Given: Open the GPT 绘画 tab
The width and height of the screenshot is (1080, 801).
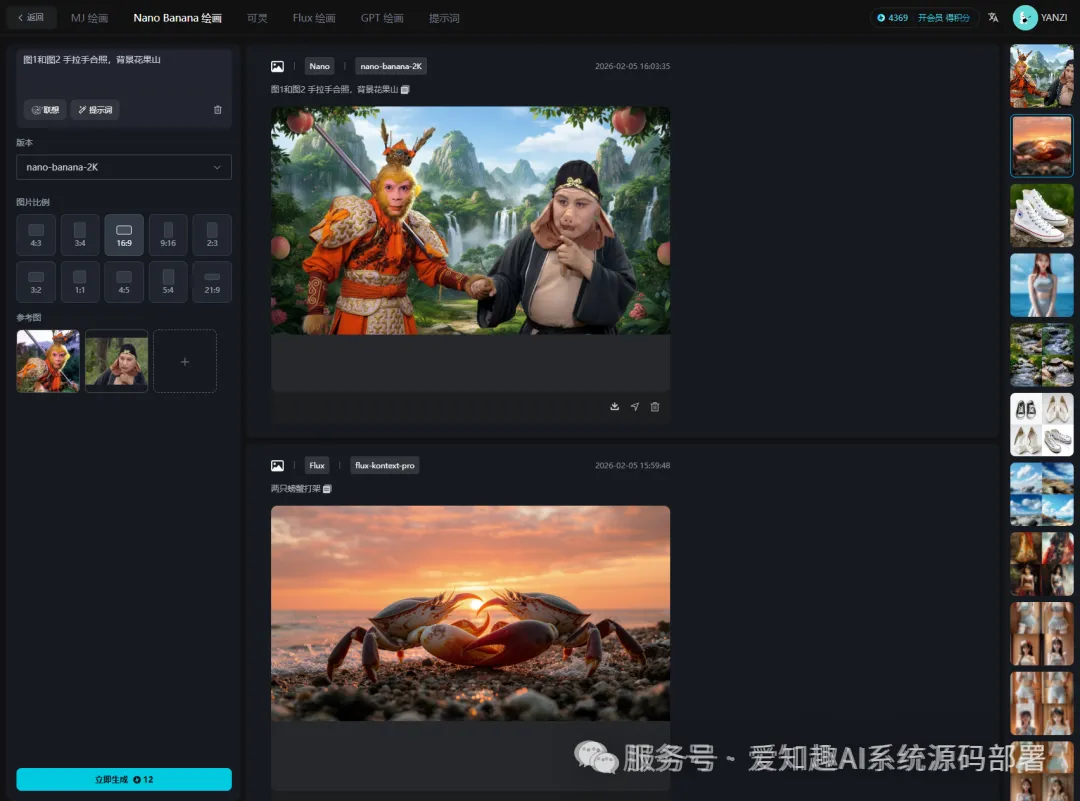Looking at the screenshot, I should pyautogui.click(x=382, y=18).
